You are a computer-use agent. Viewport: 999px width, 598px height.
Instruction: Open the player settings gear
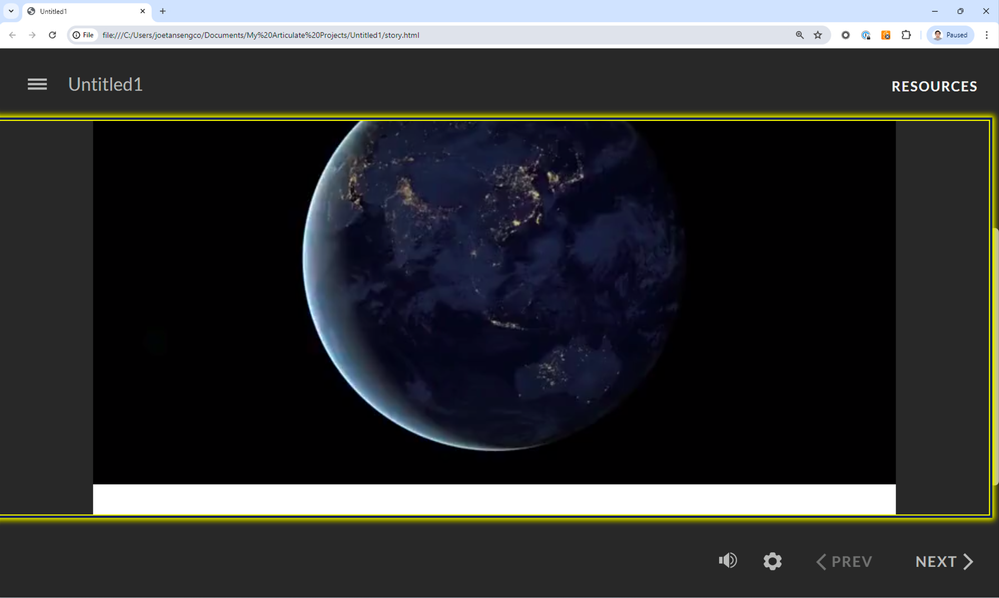click(x=772, y=562)
